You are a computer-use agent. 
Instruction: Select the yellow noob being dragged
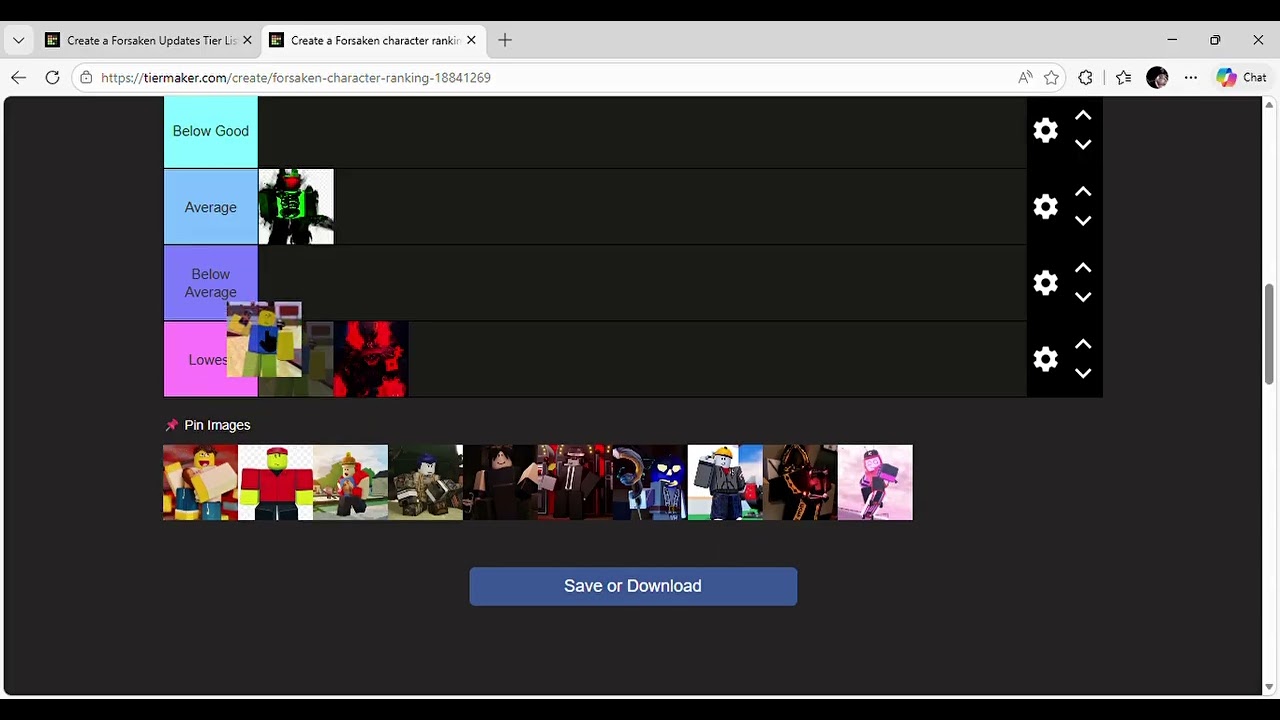coord(264,340)
